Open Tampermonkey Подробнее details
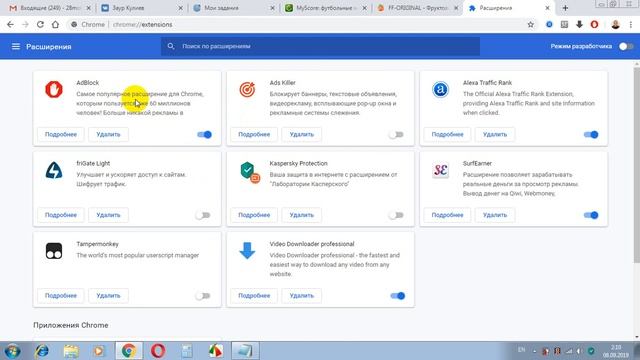Screen dimensions: 640x360 (x=61, y=296)
